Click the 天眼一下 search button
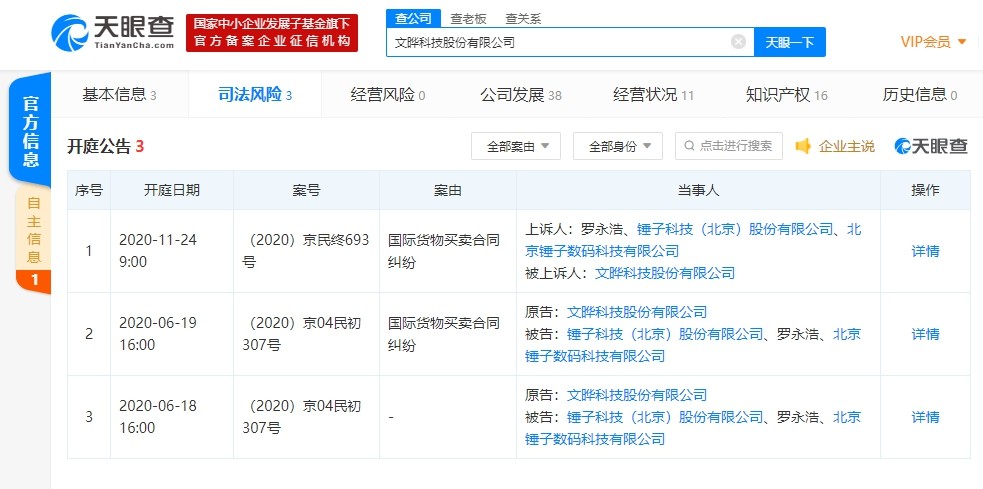 (x=789, y=42)
